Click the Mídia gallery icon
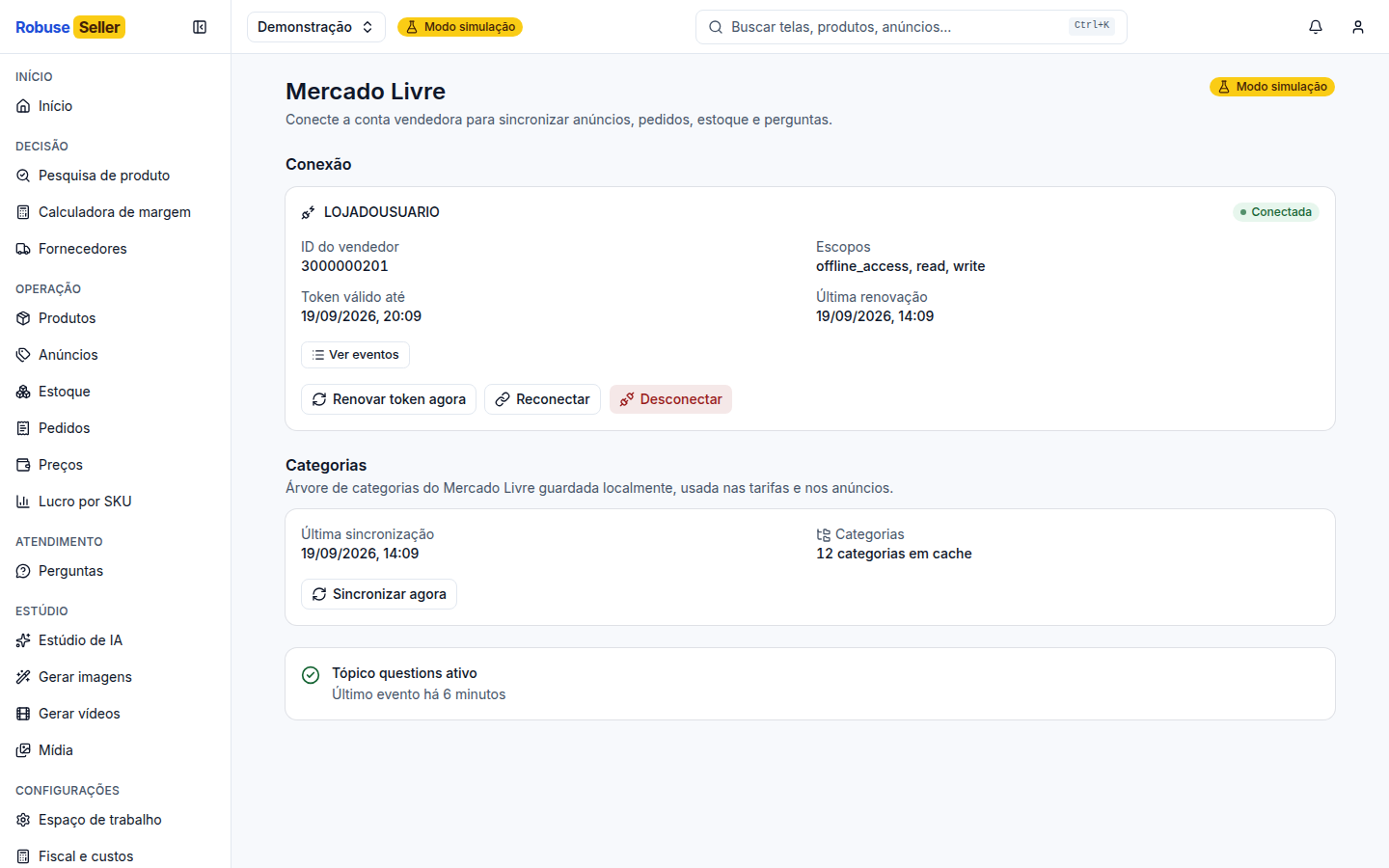The image size is (1389, 868). [x=23, y=750]
